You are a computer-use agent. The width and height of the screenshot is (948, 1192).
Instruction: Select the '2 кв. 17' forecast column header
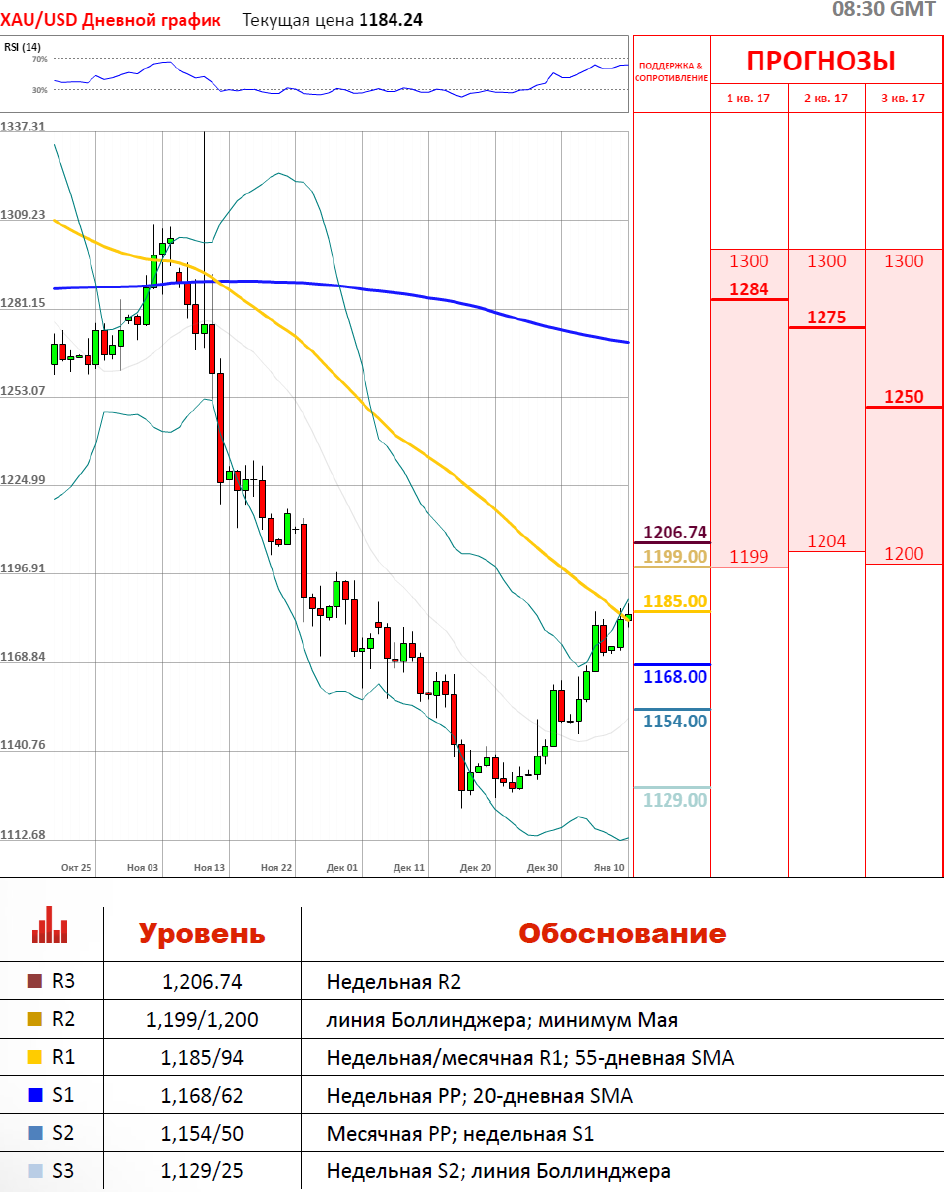[x=826, y=98]
